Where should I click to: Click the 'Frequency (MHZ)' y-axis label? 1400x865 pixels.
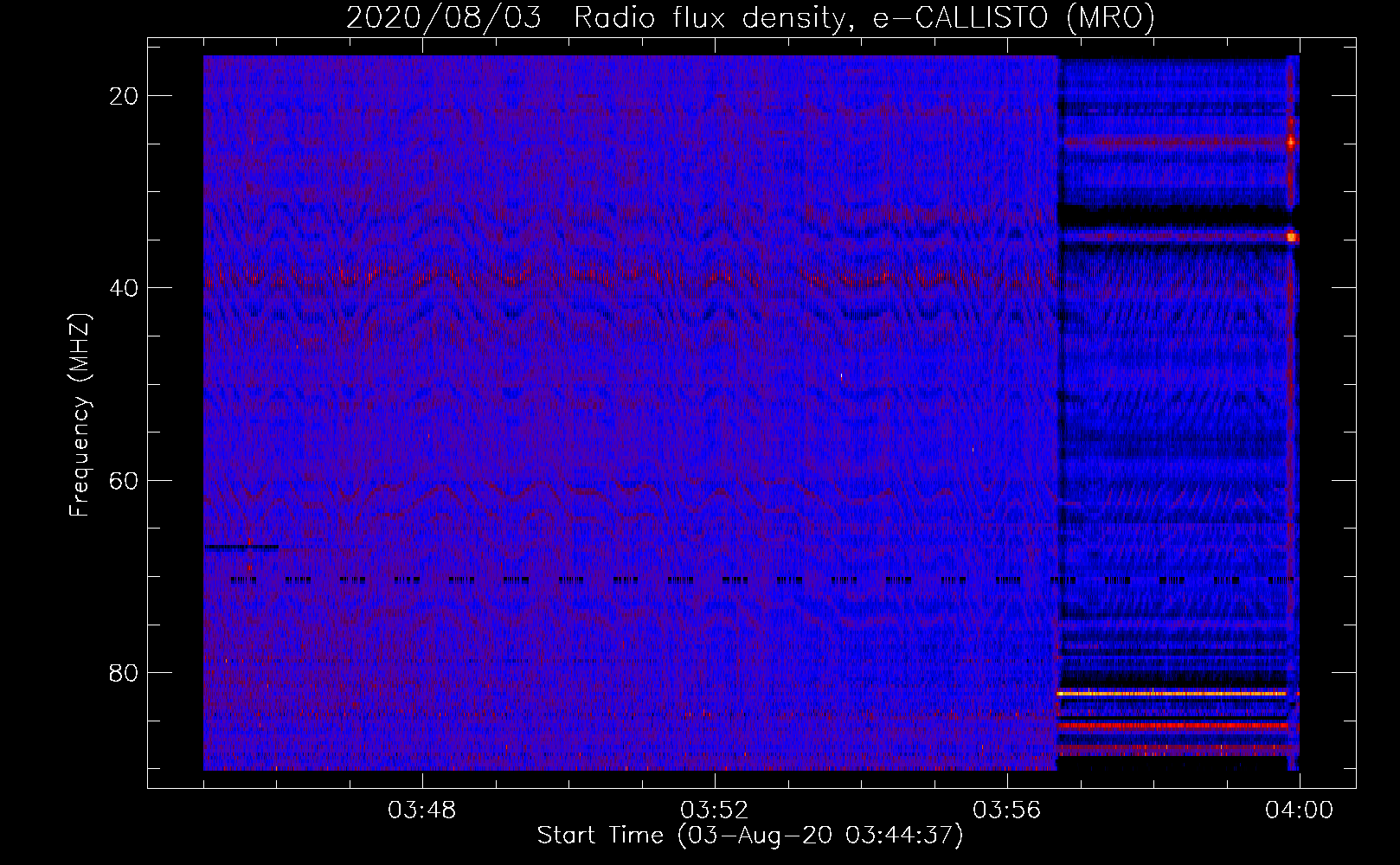coord(80,415)
